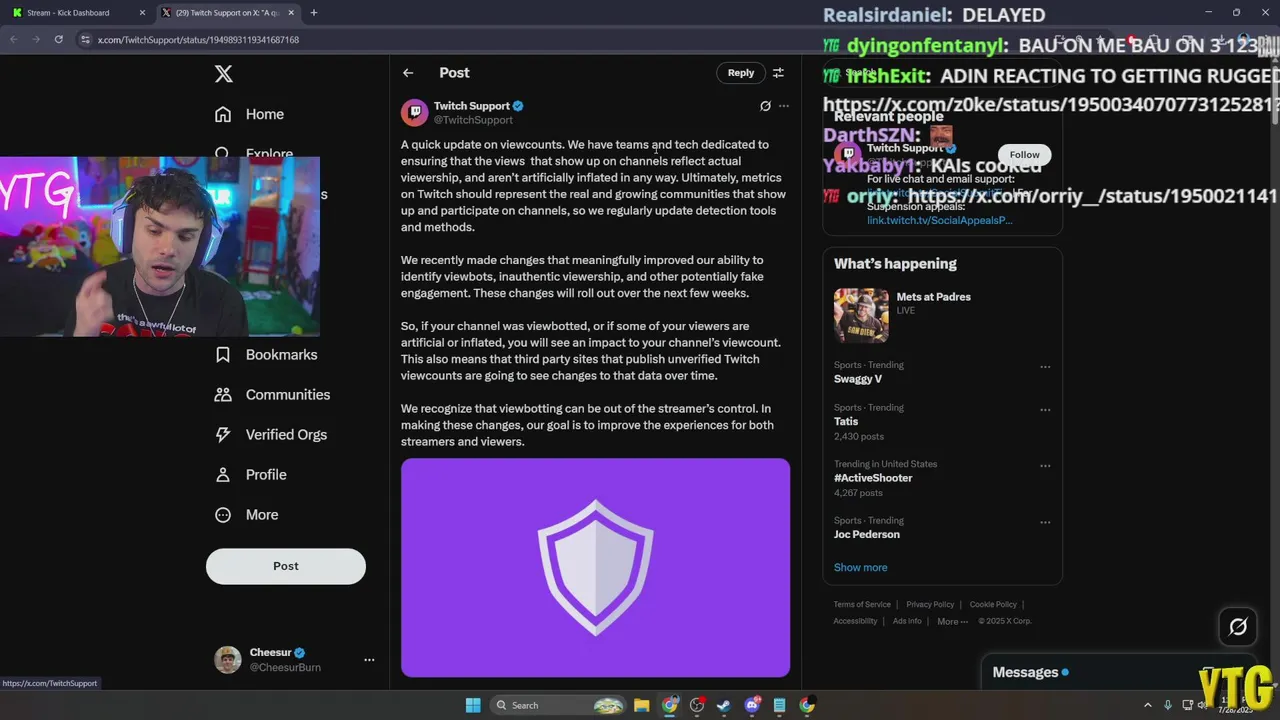Open a new browser tab
The height and width of the screenshot is (720, 1280).
coord(314,13)
